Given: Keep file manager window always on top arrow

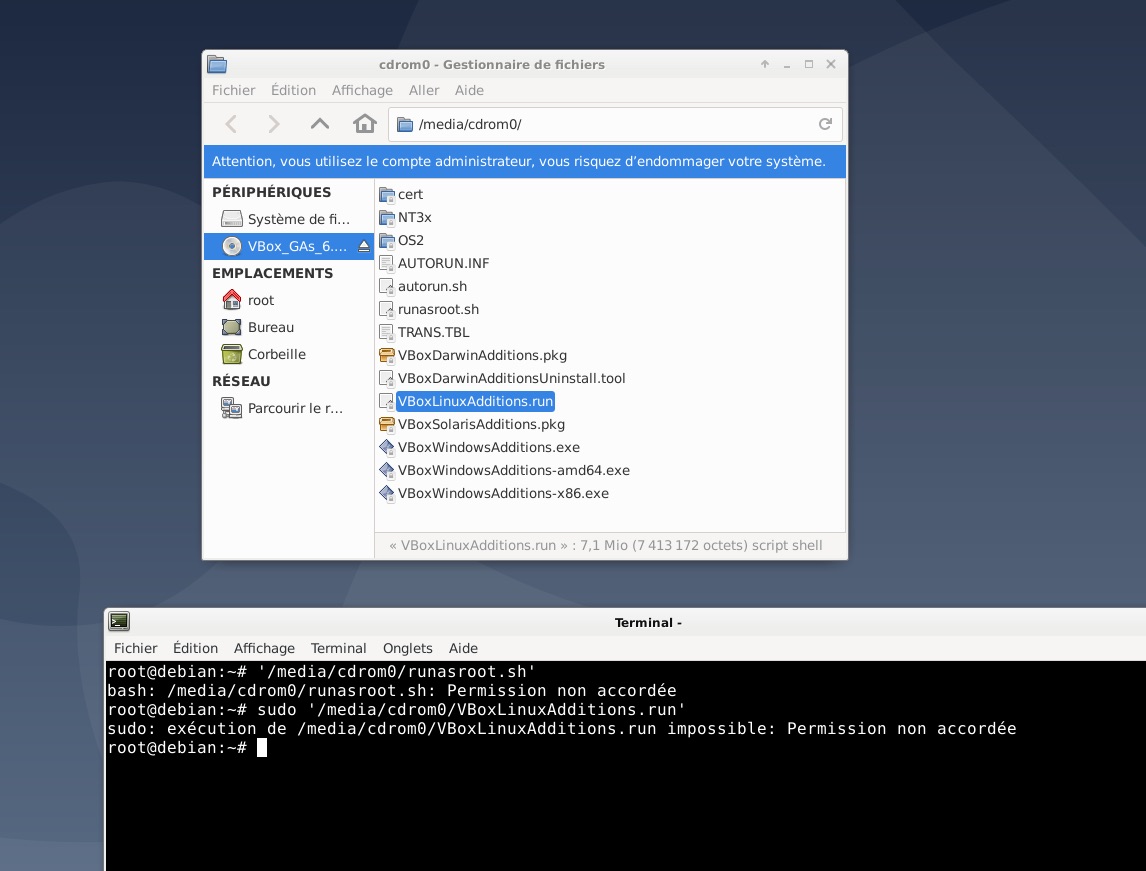Looking at the screenshot, I should (764, 64).
